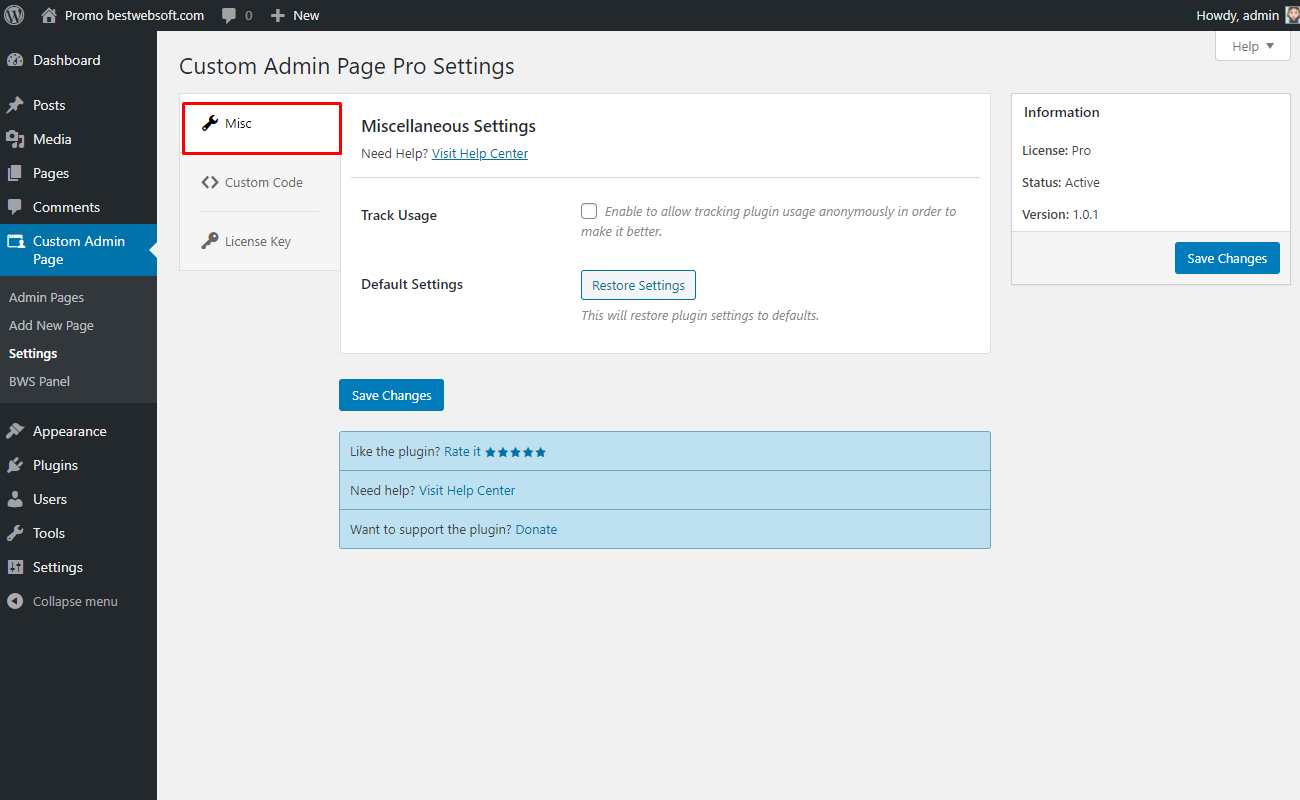Switch to the License Key tab

tap(260, 241)
